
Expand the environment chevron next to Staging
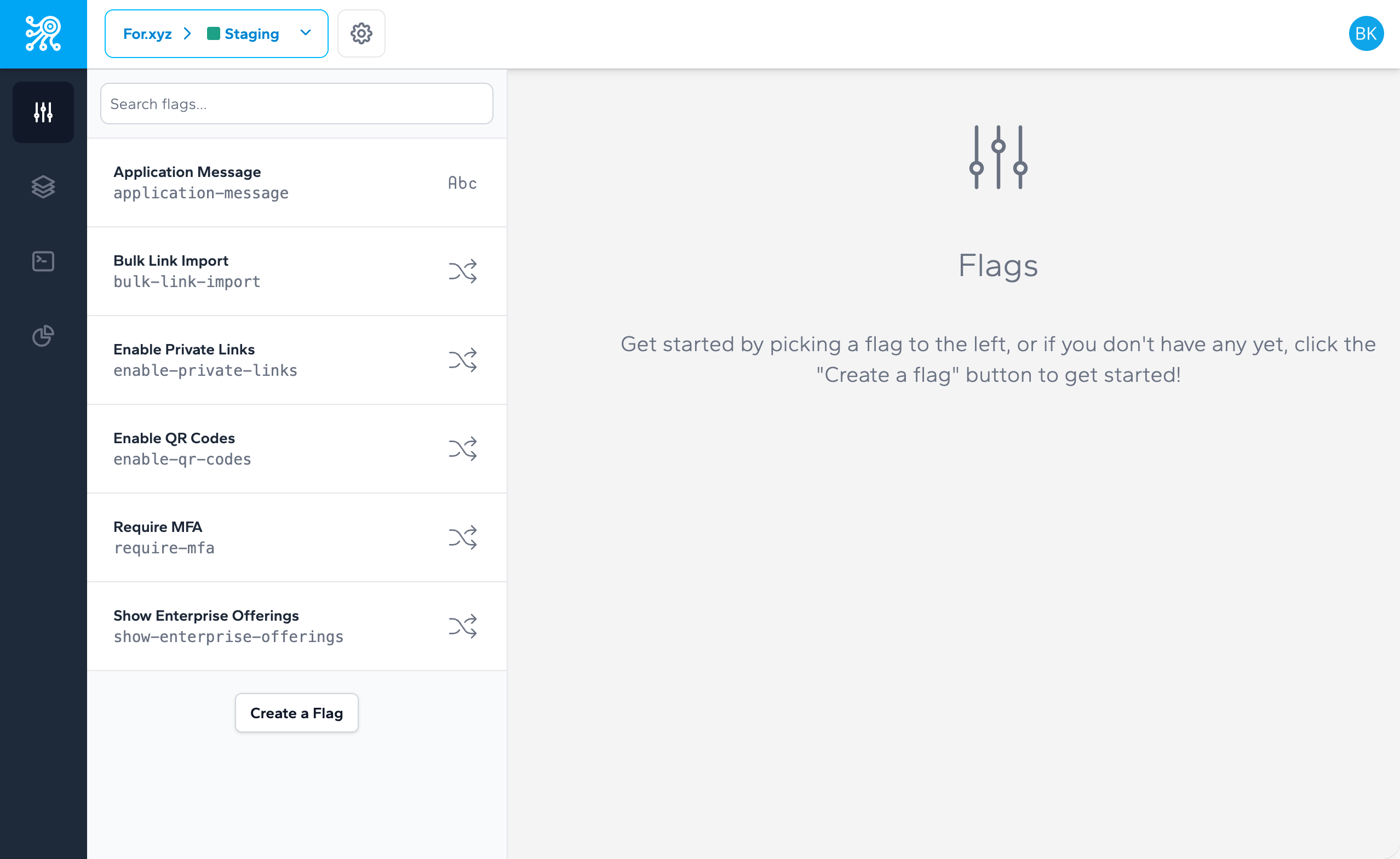pos(306,33)
